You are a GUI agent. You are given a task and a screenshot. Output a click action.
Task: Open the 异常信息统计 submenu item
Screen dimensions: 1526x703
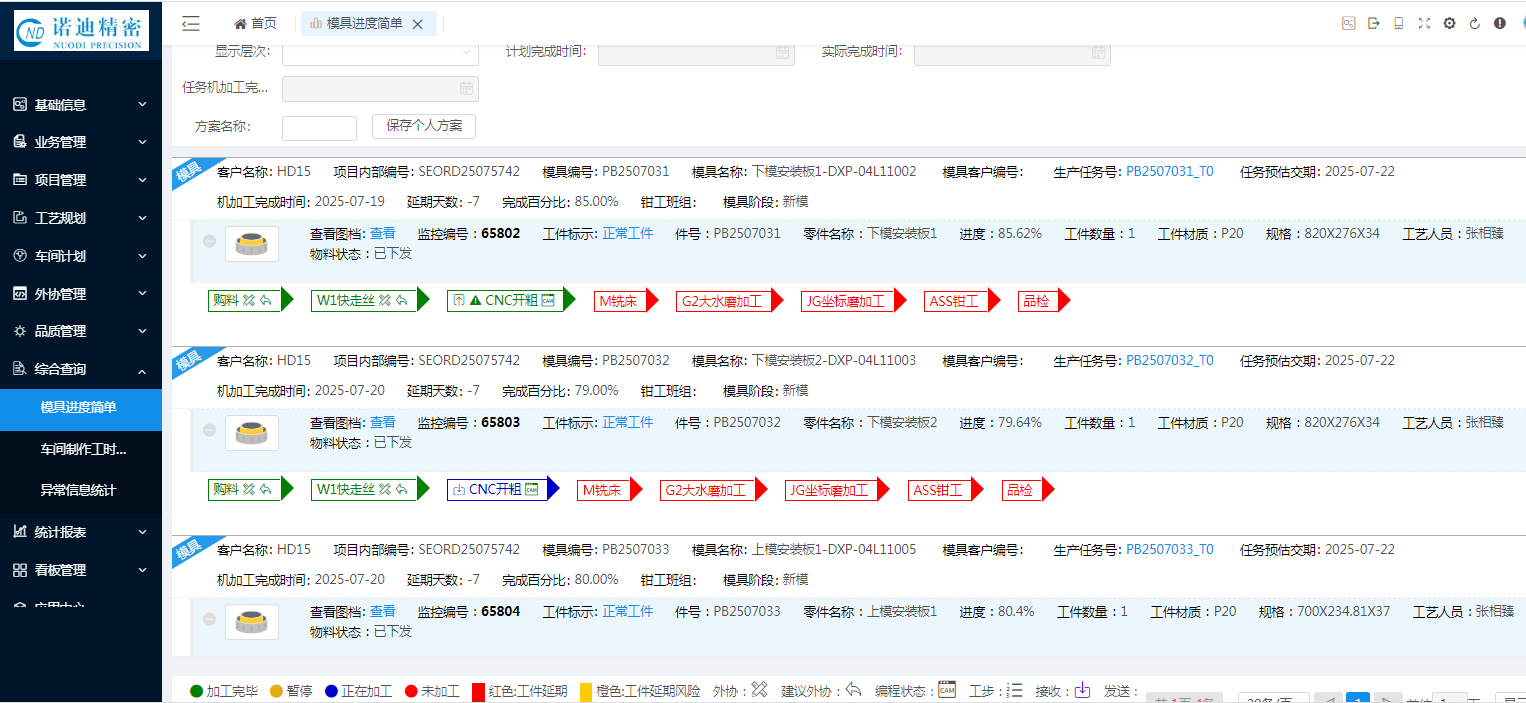78,490
